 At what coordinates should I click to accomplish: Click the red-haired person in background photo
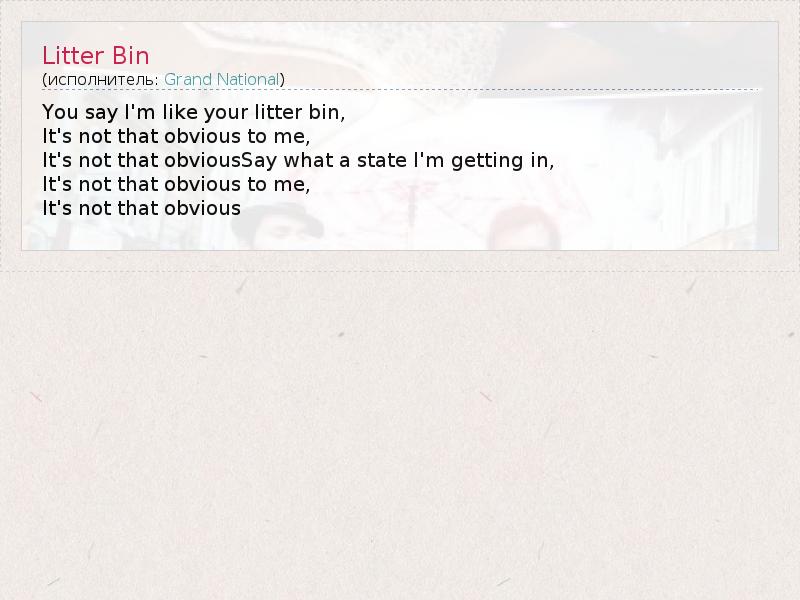tap(523, 229)
